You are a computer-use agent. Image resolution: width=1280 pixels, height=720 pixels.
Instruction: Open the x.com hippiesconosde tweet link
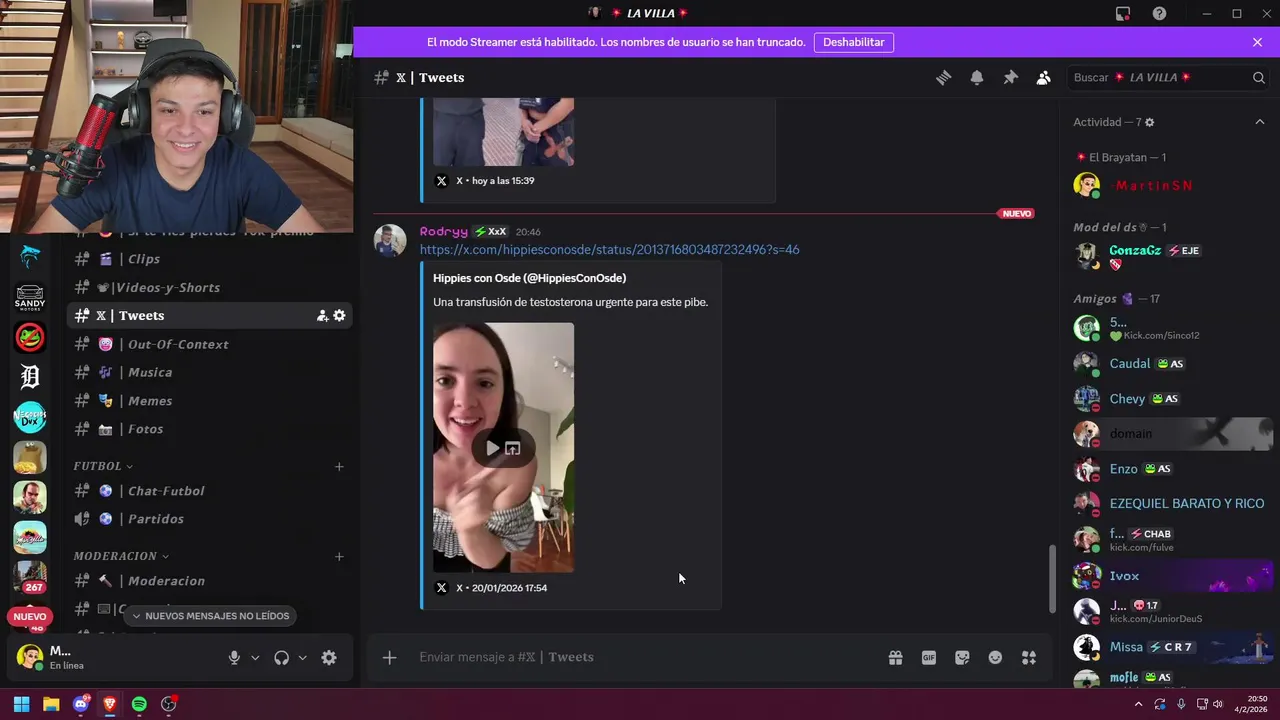(609, 249)
